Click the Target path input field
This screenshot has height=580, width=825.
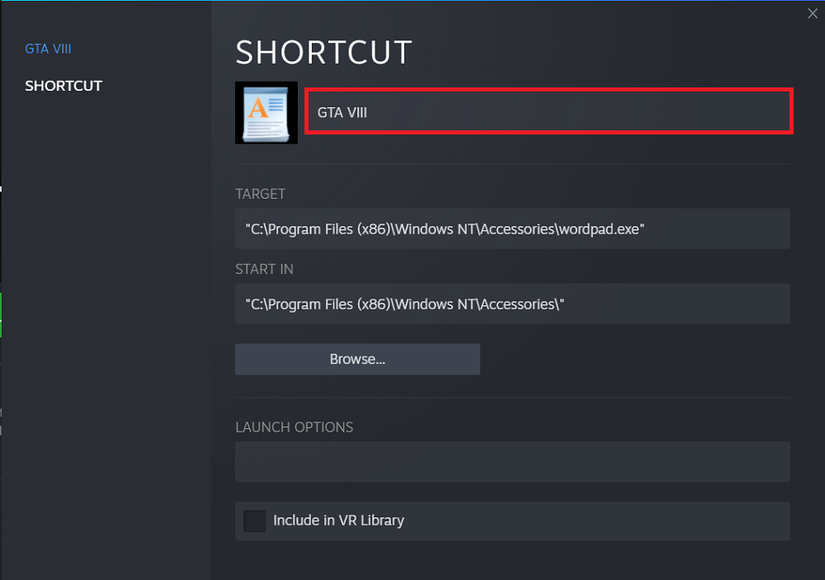coord(512,229)
